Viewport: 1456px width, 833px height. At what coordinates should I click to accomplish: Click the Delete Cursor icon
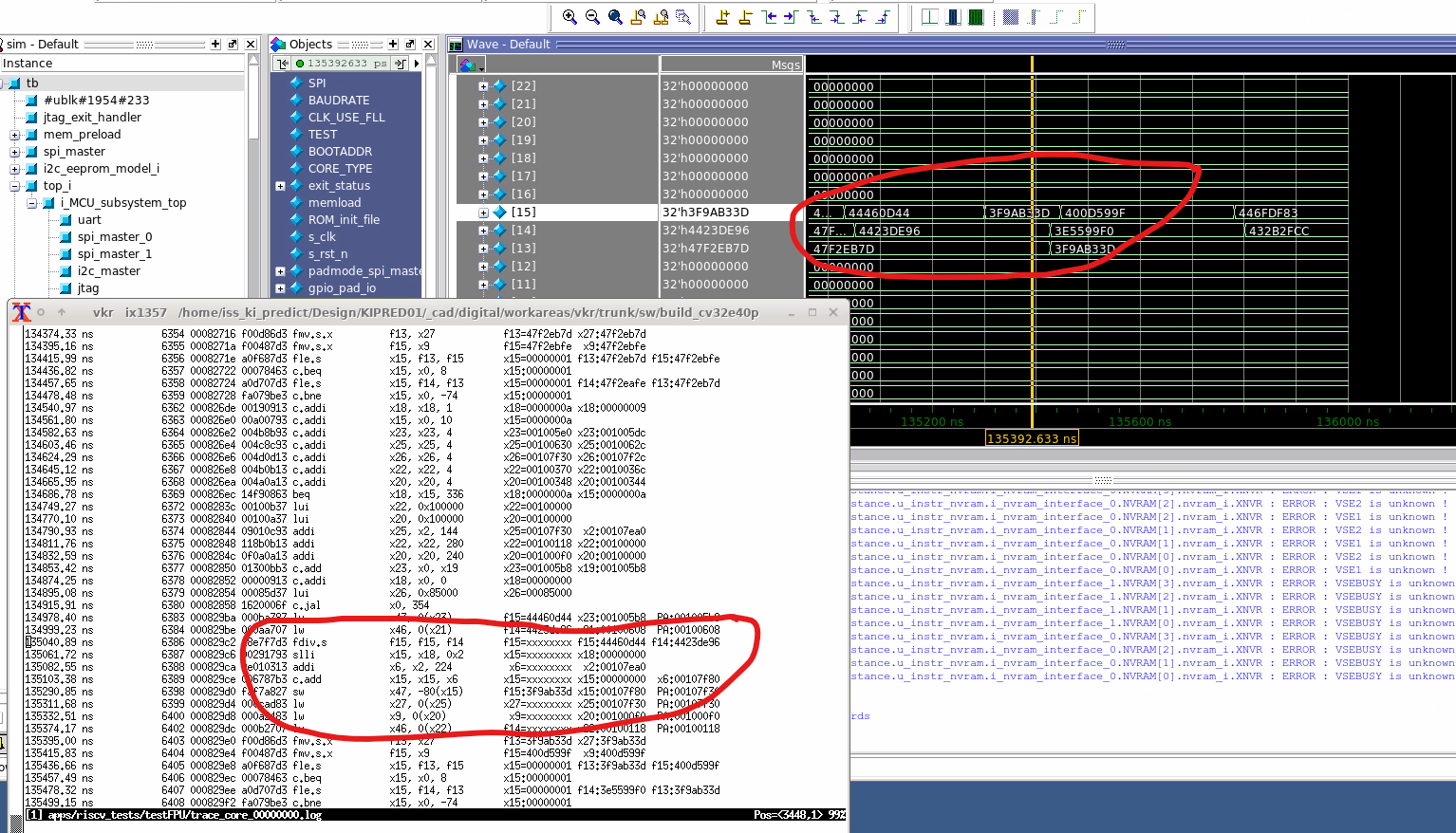click(745, 17)
